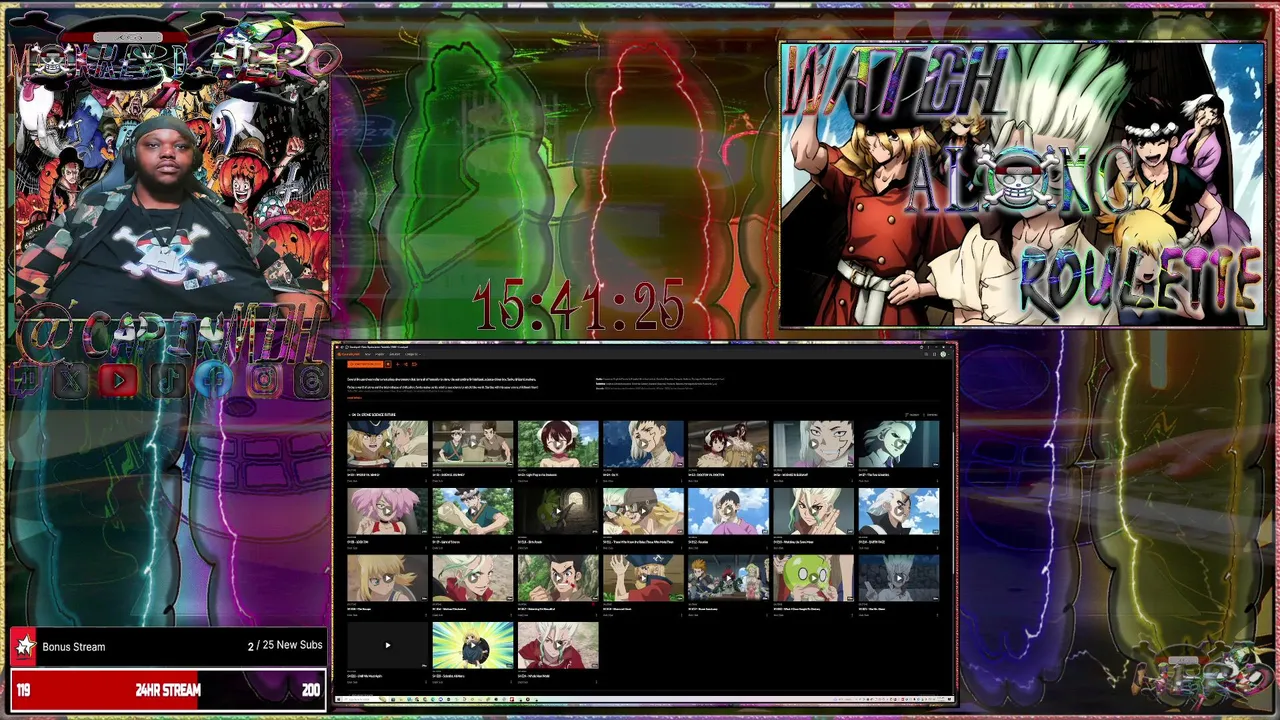Open the Stone Sanctuary episode title link
Screen dimensions: 1280x720
pyautogui.click(x=702, y=609)
